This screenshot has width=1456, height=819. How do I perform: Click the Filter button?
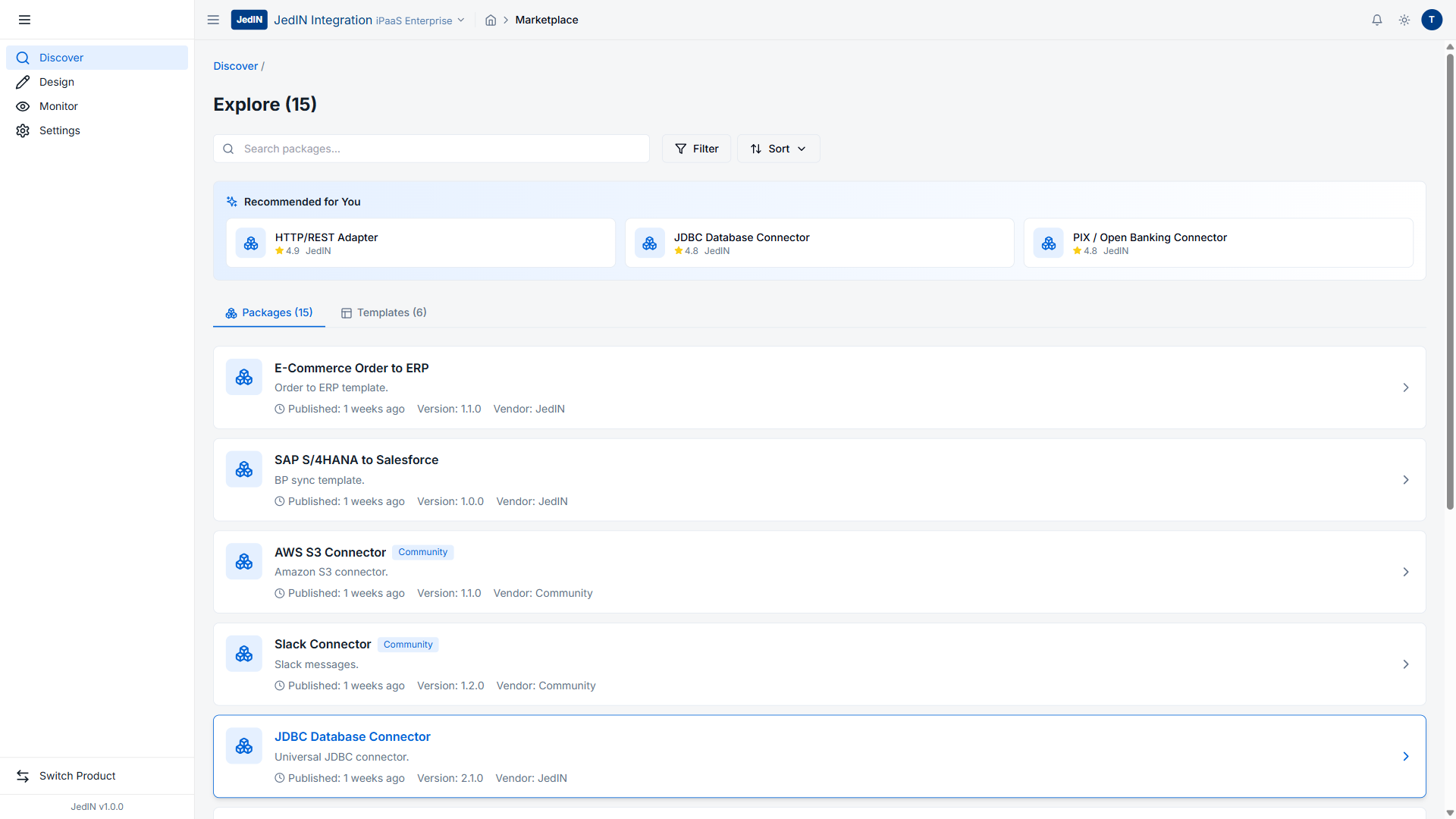[x=696, y=149]
